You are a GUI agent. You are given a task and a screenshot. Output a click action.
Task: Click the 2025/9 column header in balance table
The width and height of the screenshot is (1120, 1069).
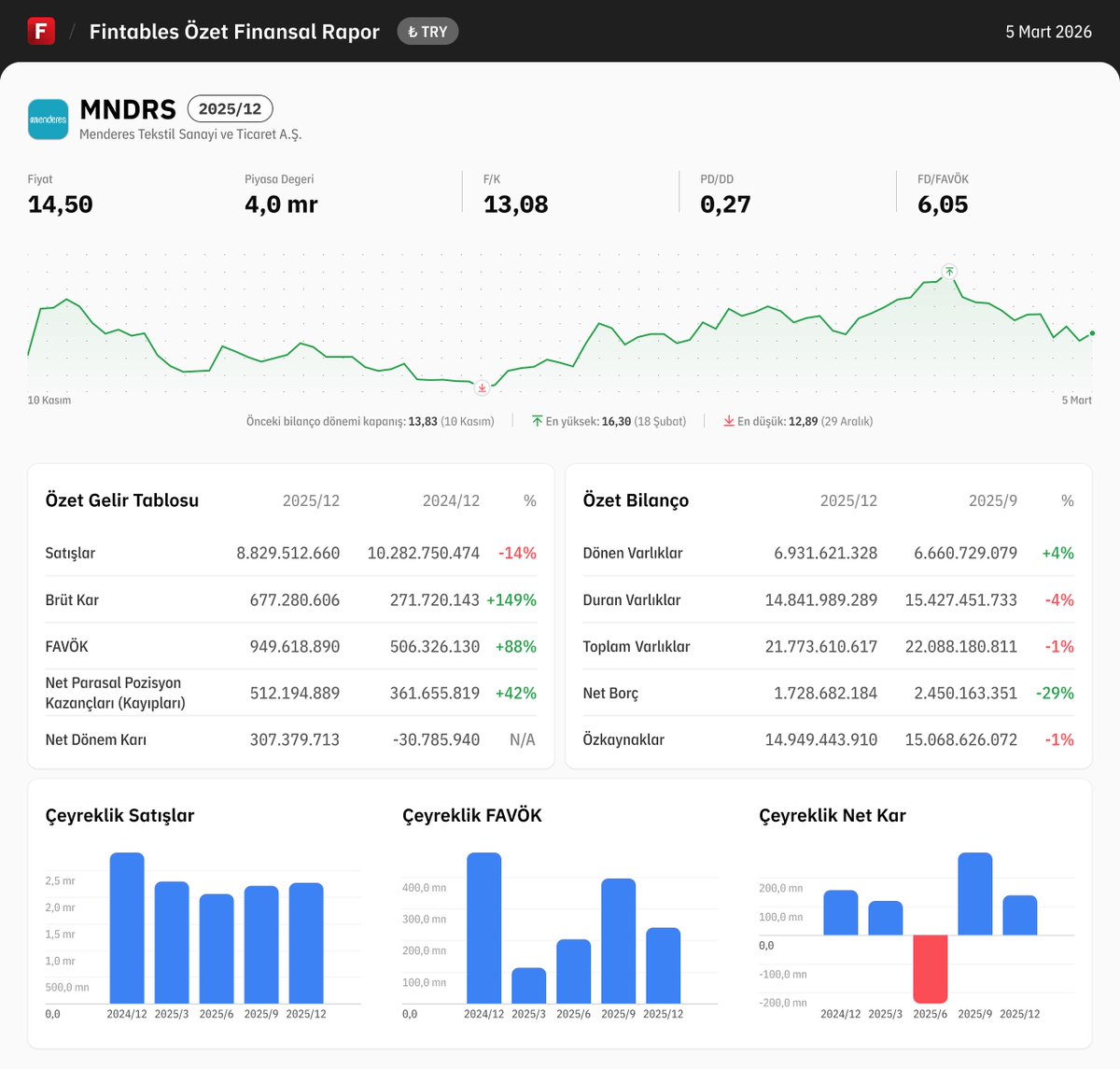click(993, 501)
